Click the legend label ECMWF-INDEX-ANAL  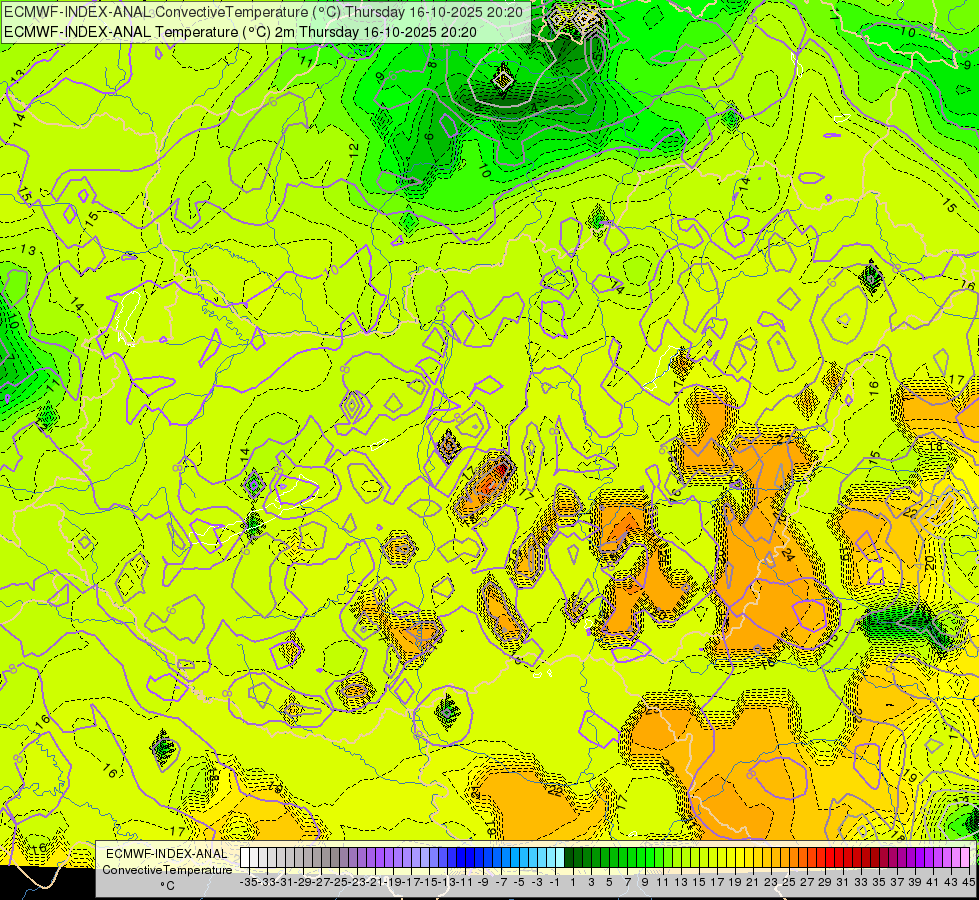166,854
